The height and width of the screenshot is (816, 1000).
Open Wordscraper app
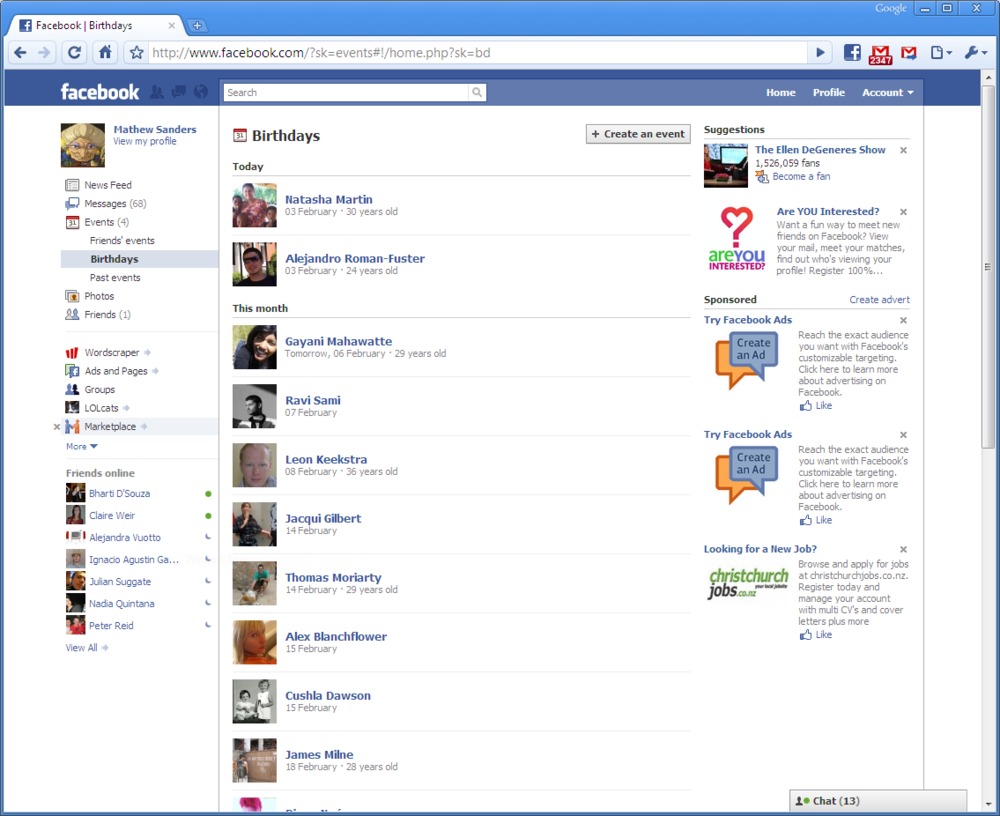tap(111, 352)
